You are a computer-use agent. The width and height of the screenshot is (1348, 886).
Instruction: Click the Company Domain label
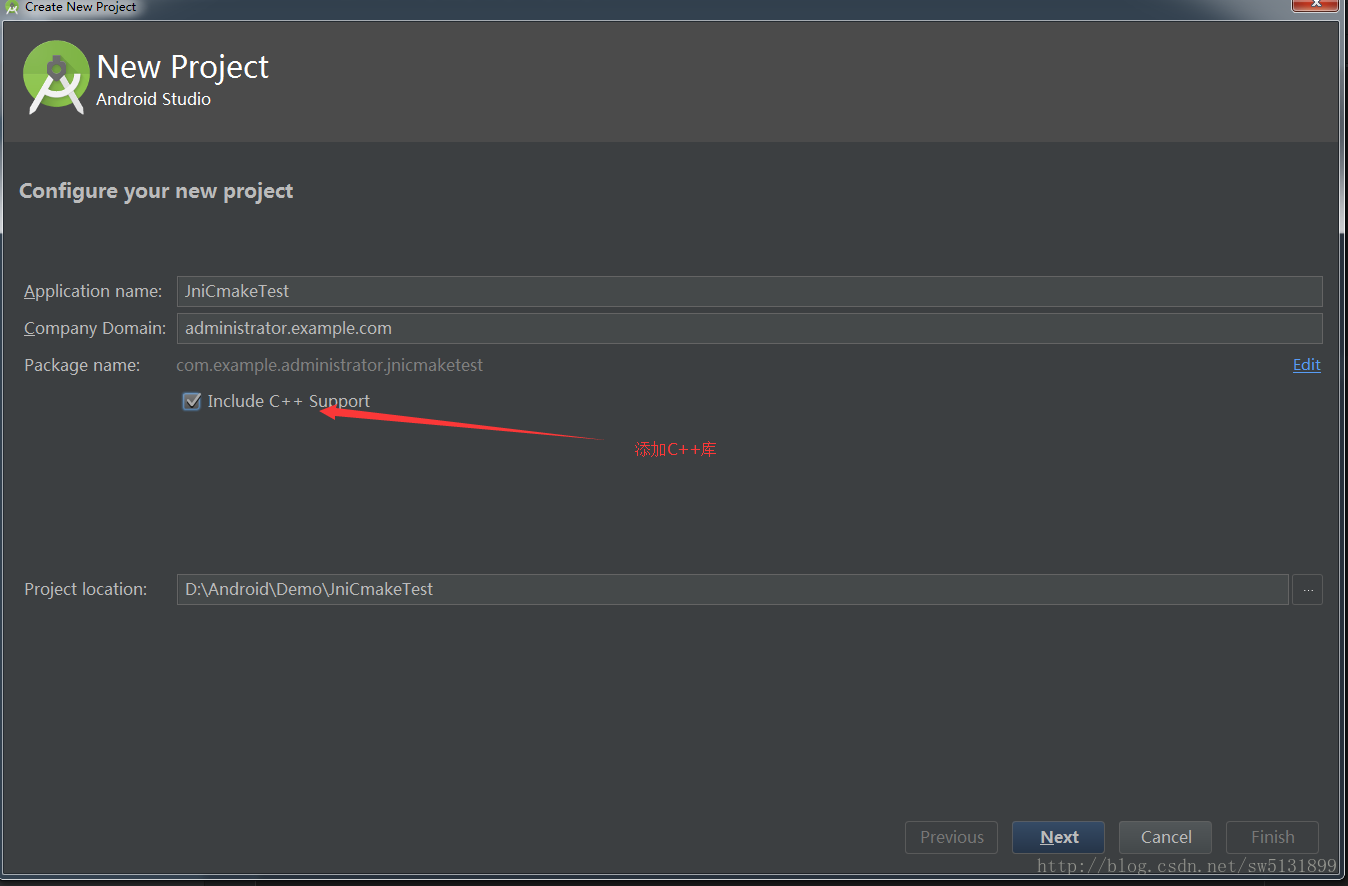[95, 328]
